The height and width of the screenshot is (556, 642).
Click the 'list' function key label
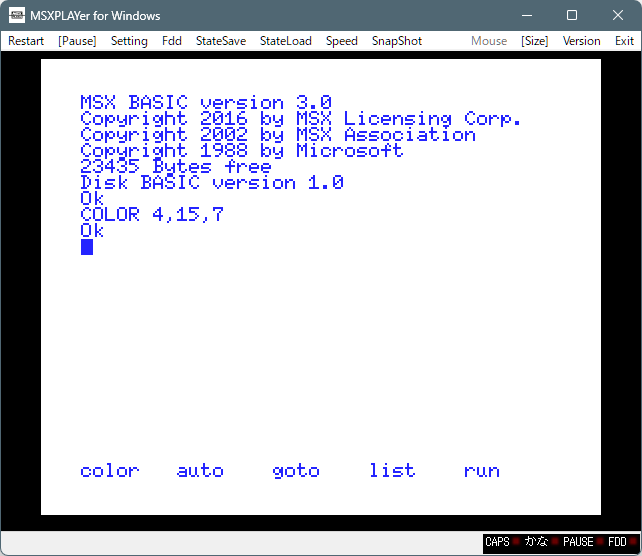pyautogui.click(x=392, y=470)
